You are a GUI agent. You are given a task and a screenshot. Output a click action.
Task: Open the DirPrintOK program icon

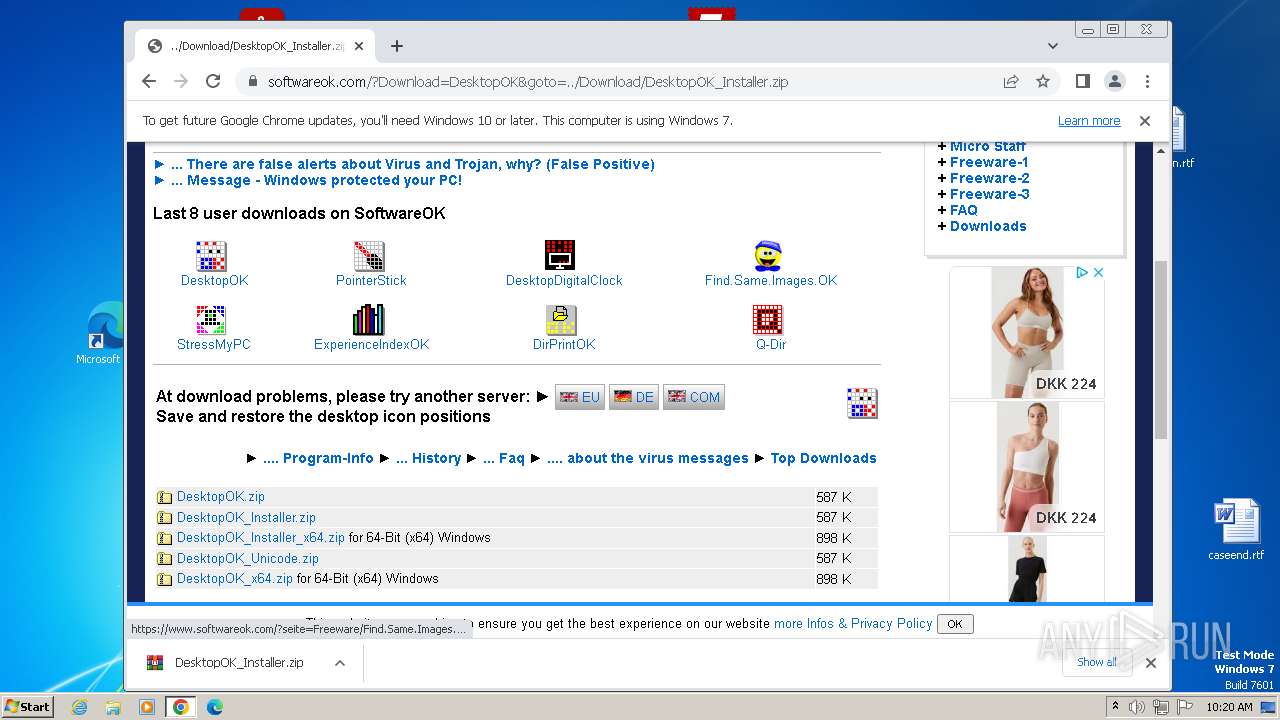(x=561, y=320)
